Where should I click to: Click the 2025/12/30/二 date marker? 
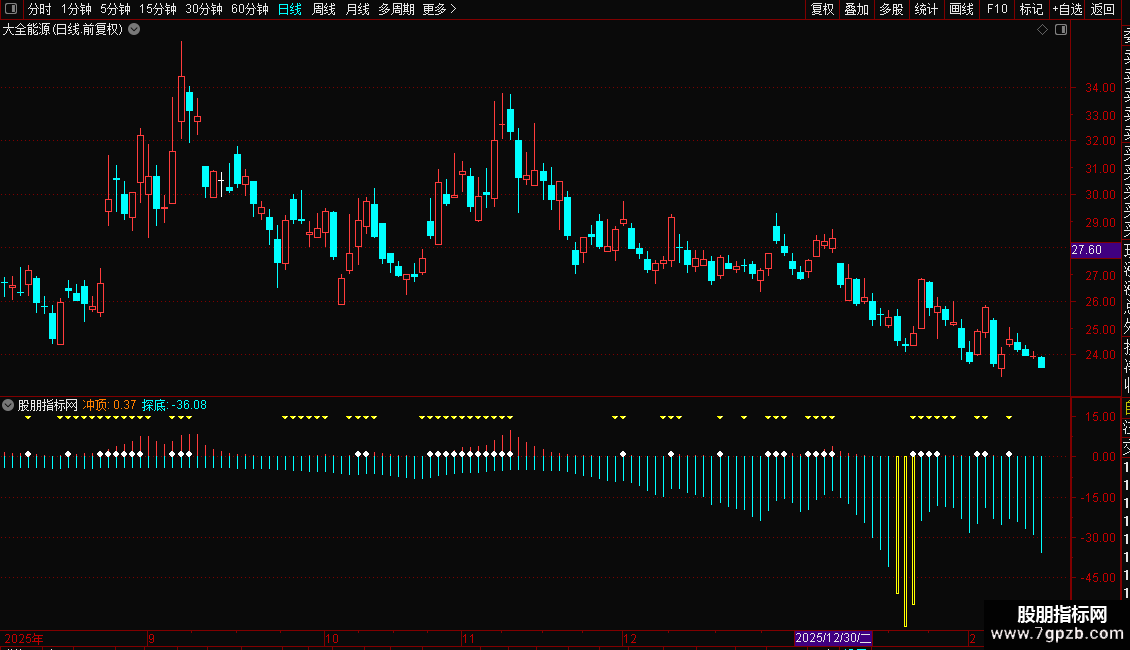coord(833,638)
